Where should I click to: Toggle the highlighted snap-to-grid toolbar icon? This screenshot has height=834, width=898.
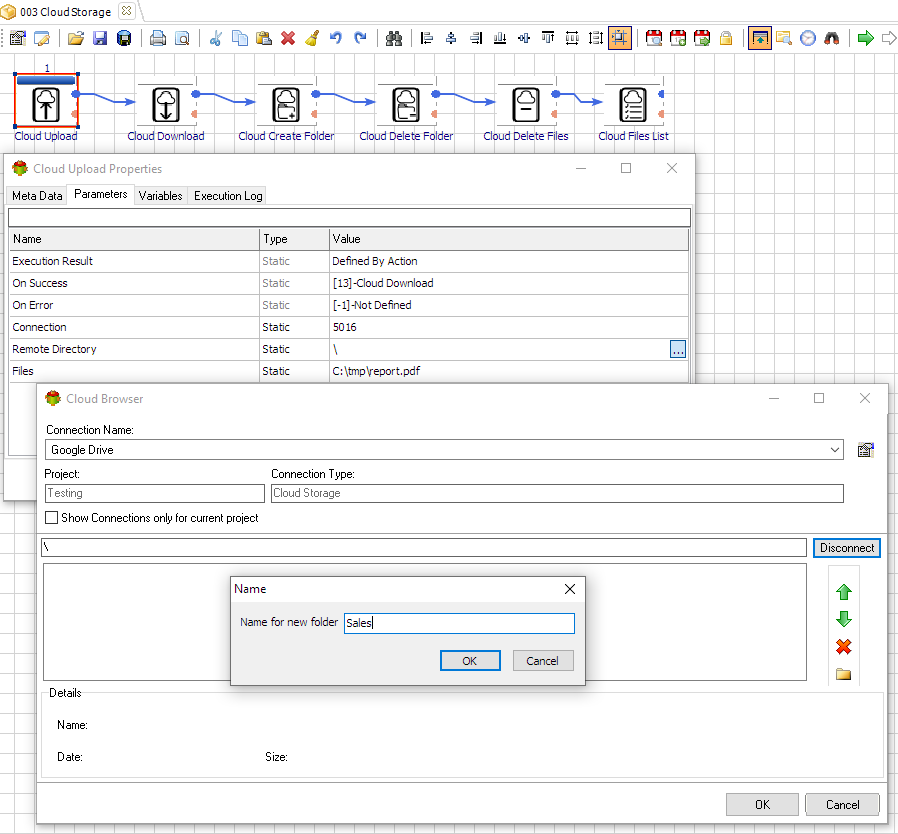(x=620, y=38)
